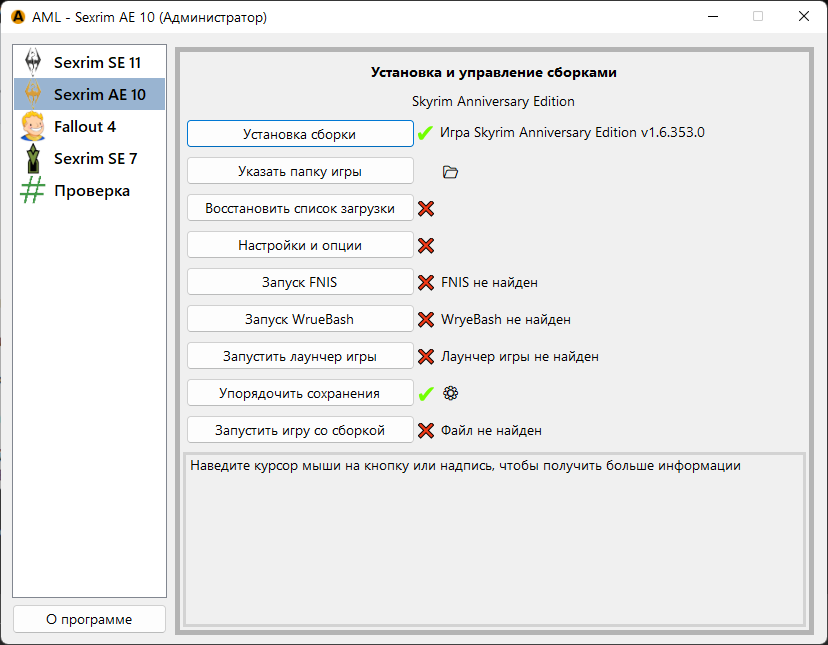Click the gear icon next to Упорядочить сохранения
This screenshot has height=645, width=828.
(x=450, y=393)
